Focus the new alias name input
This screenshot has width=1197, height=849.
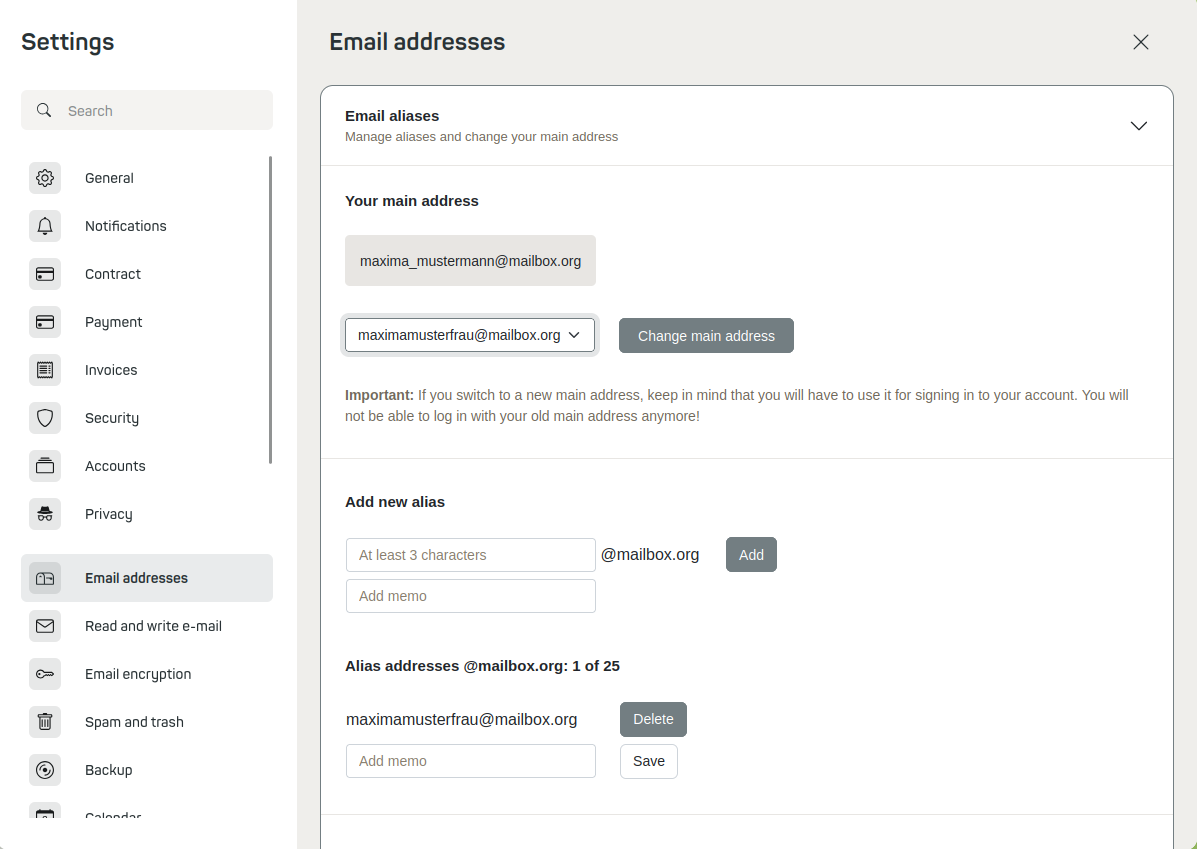(x=470, y=555)
